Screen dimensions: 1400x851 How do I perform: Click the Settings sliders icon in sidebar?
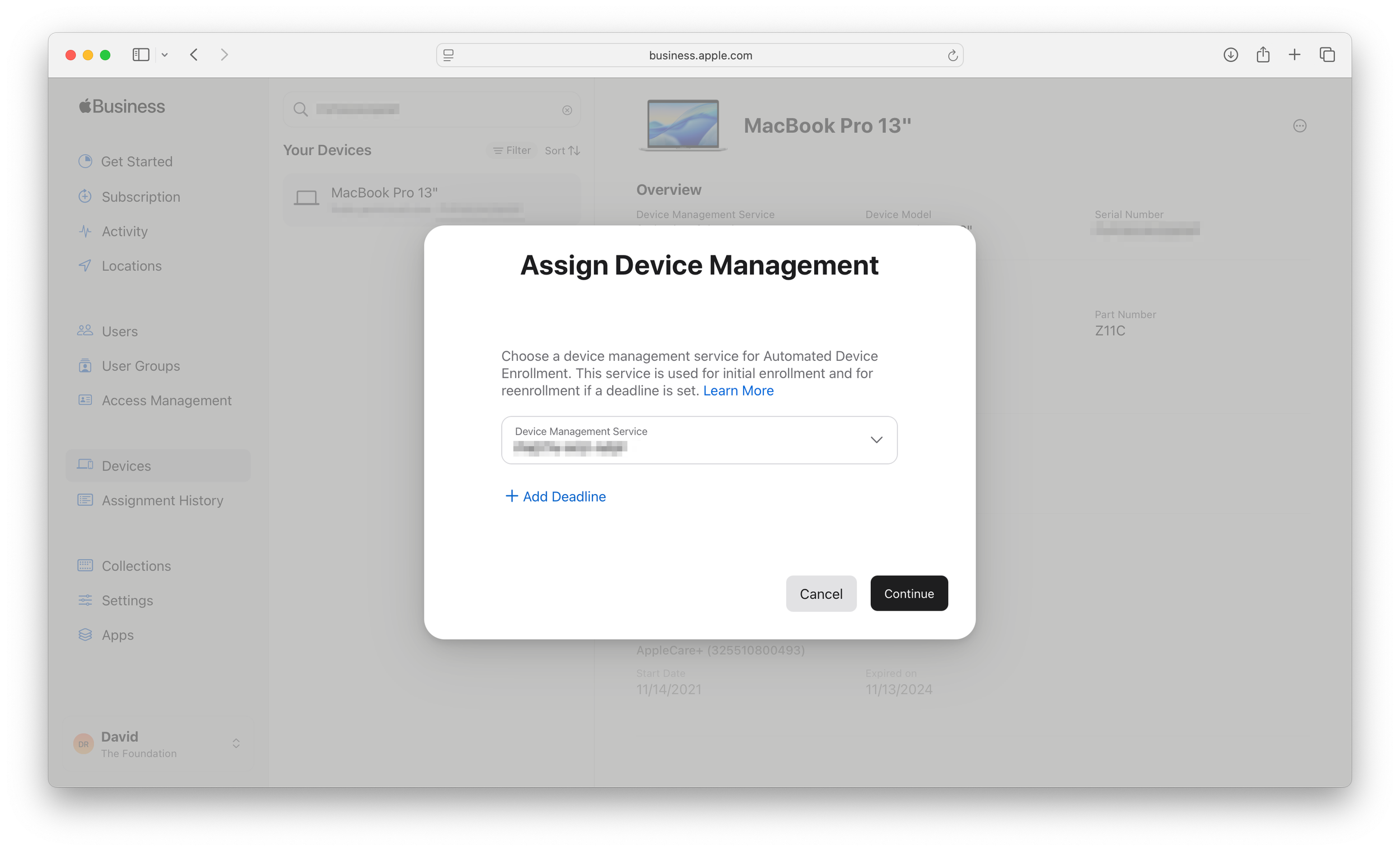(85, 600)
